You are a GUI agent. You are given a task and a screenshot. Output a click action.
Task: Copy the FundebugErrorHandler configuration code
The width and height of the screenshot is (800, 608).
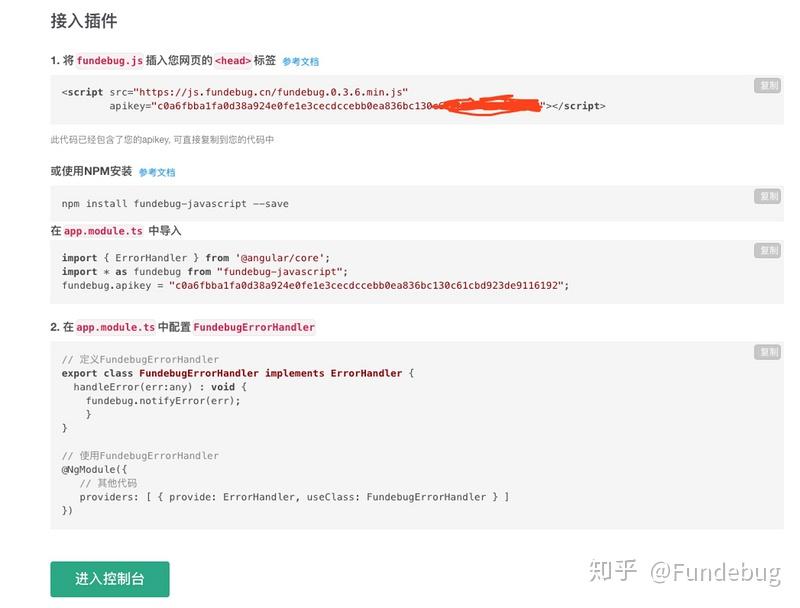(x=766, y=353)
